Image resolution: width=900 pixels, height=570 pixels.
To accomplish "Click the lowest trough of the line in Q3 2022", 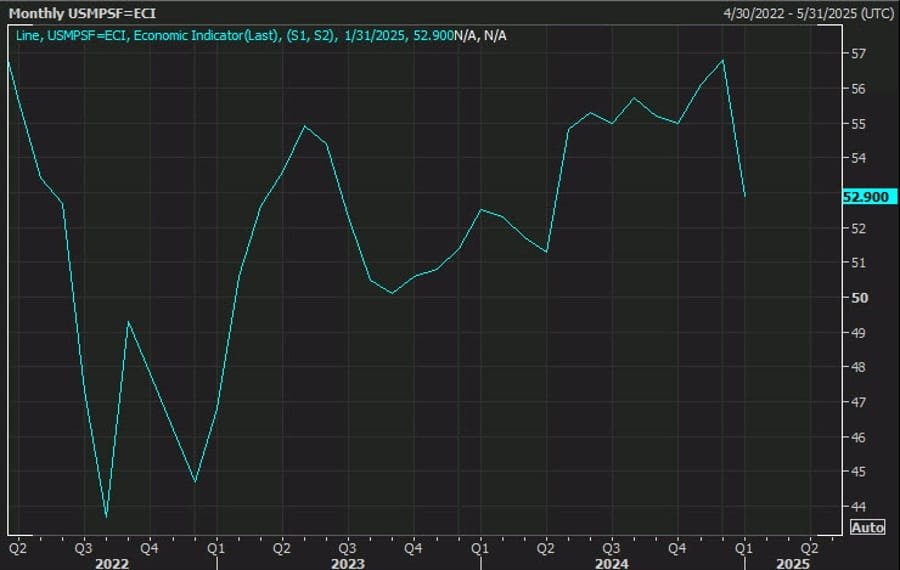I will 106,517.
